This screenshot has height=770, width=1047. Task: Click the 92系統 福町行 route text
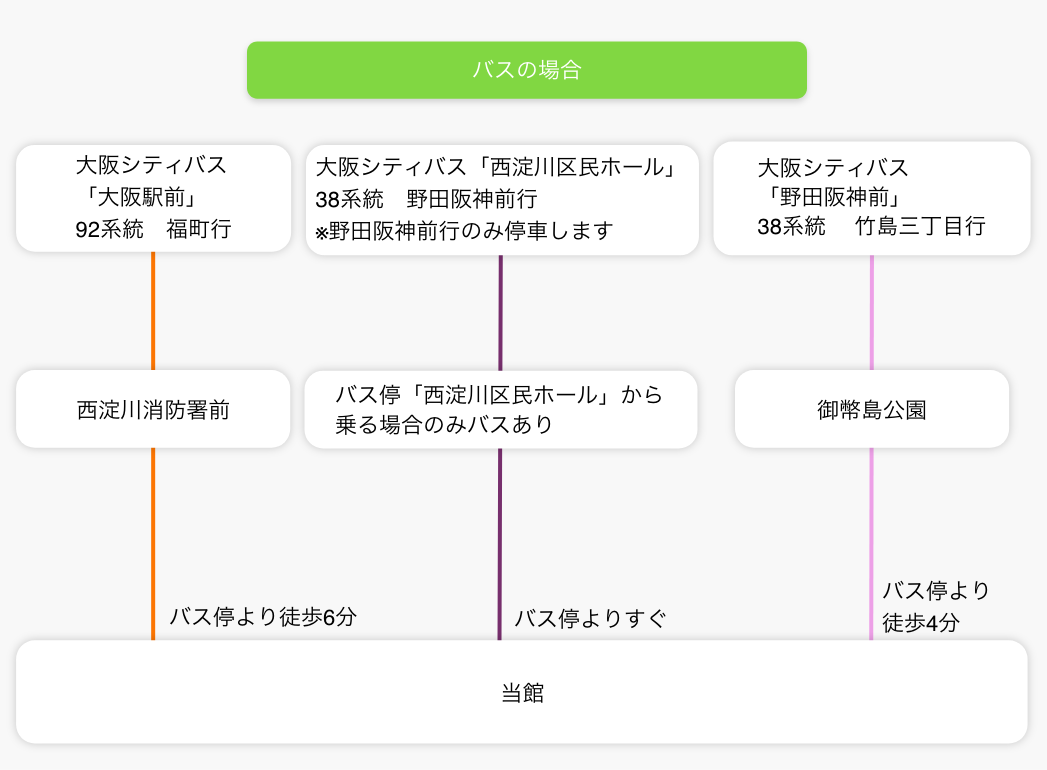(153, 229)
